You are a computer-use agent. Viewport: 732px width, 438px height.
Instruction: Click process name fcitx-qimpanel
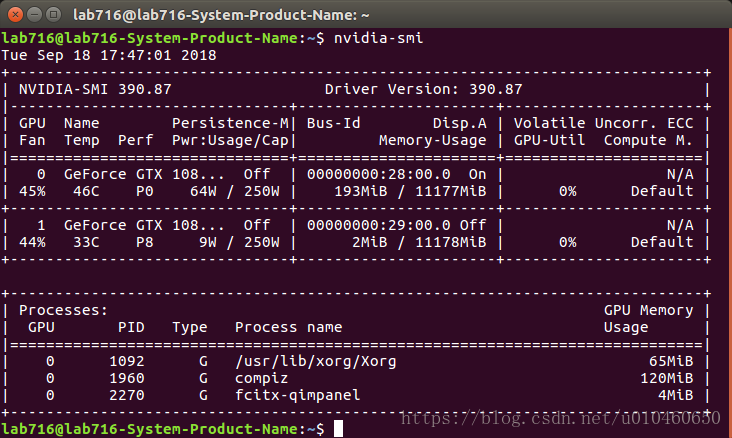click(297, 395)
